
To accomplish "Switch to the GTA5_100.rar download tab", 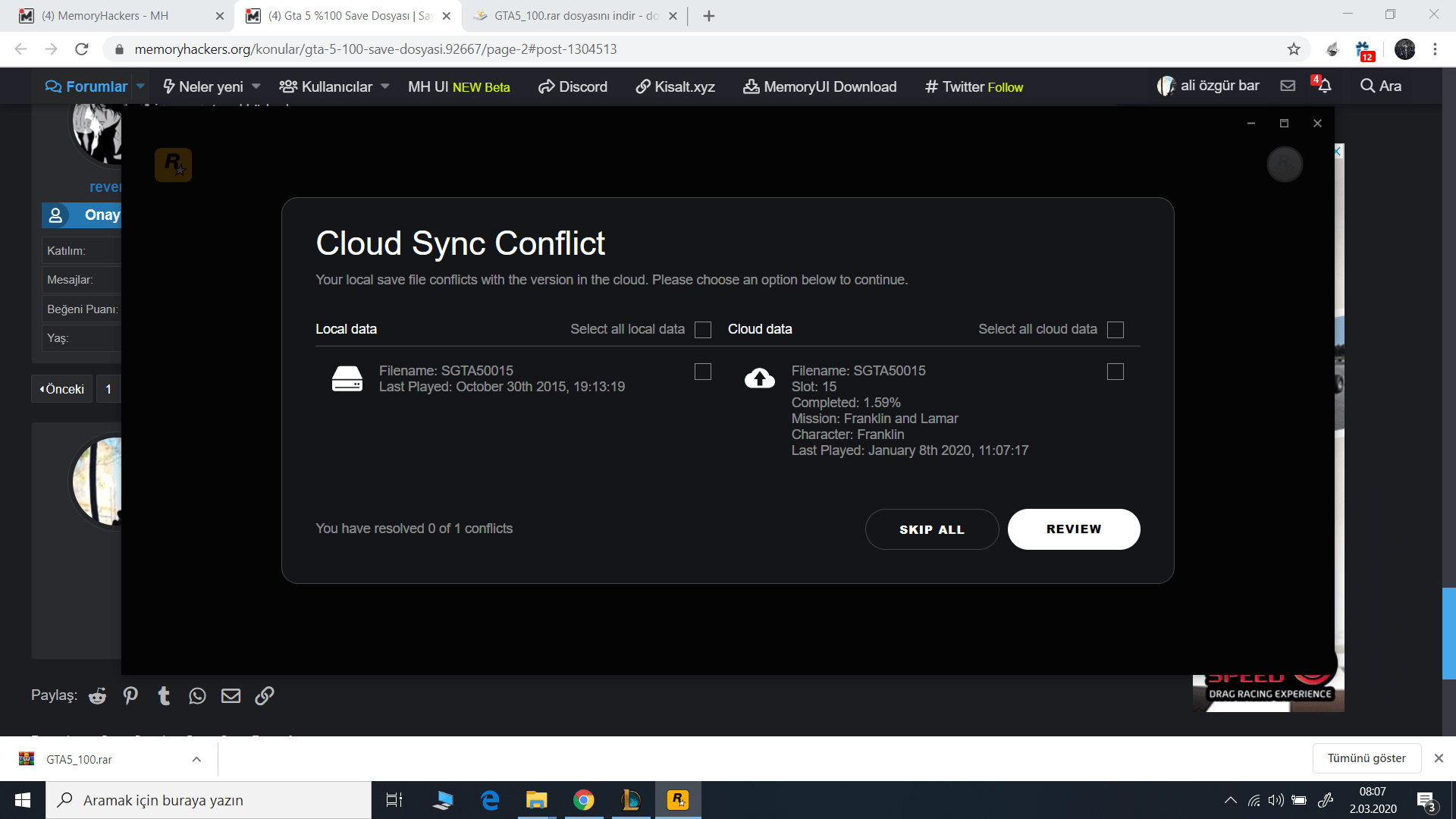I will [x=574, y=16].
